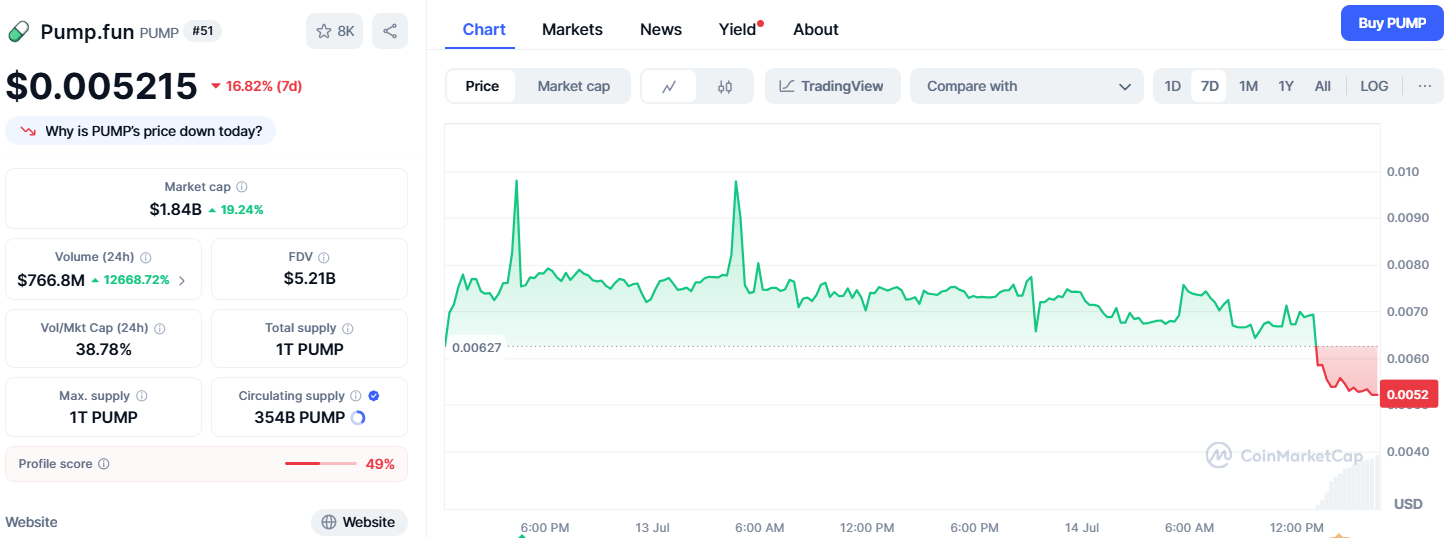Click the 38.78% Vol/Mkt Cap value
The width and height of the screenshot is (1446, 538).
click(104, 349)
